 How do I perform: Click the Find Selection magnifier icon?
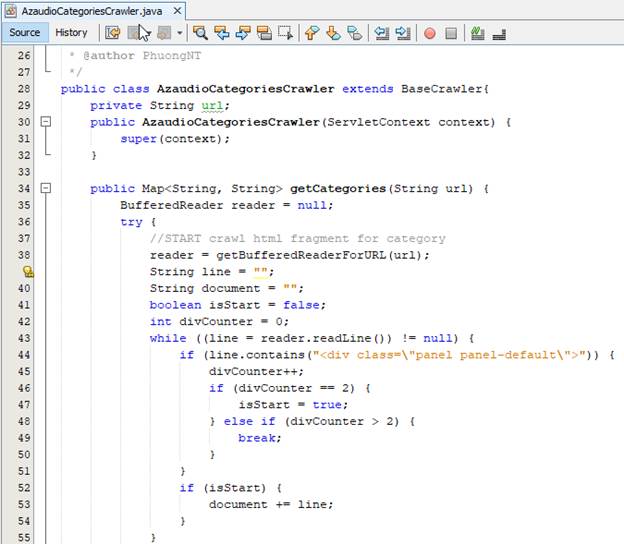click(200, 33)
